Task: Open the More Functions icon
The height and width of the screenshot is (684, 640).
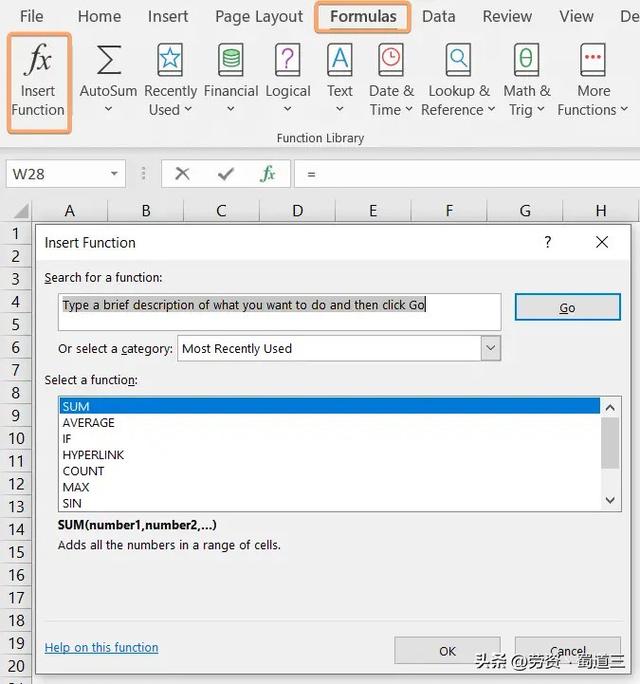Action: pos(593,59)
